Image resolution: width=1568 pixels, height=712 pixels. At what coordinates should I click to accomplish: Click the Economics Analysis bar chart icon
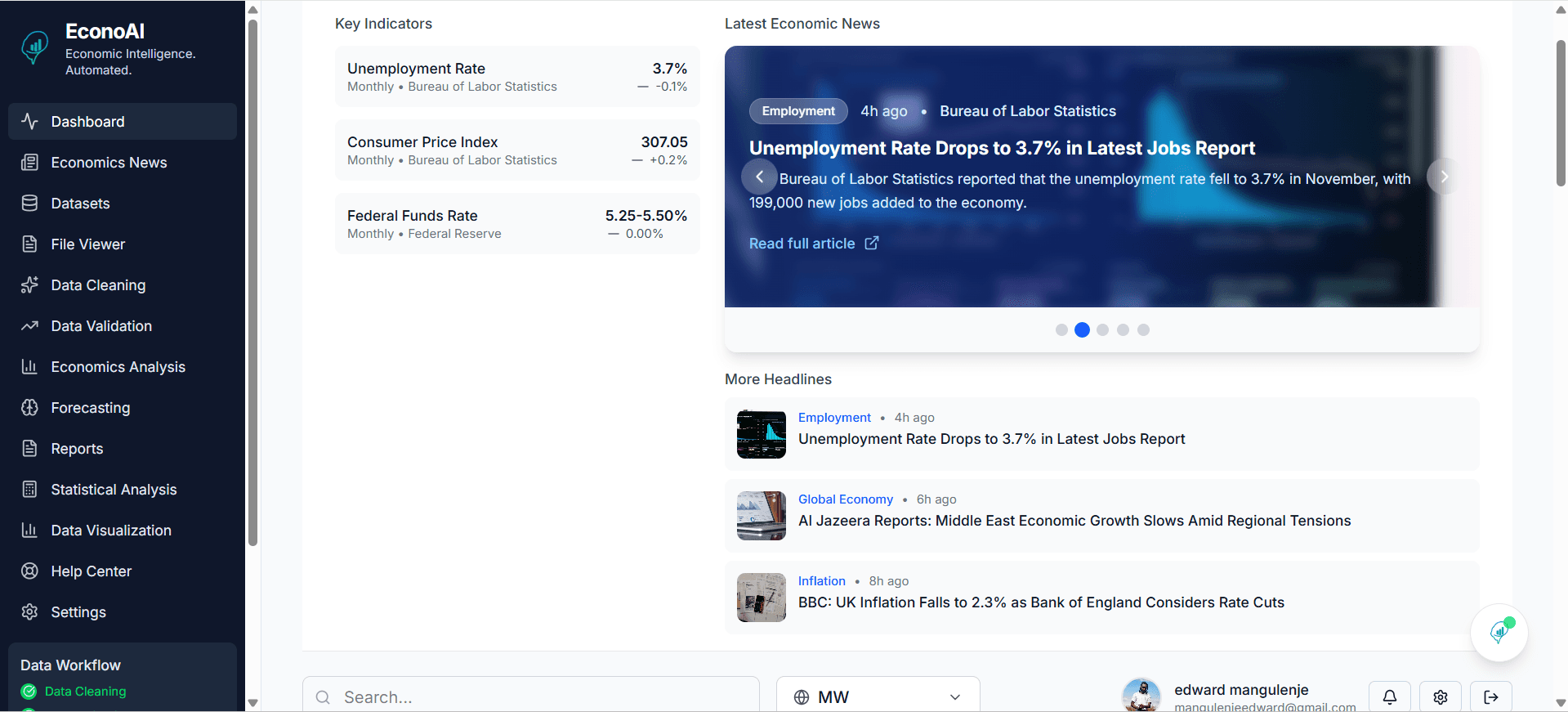[x=29, y=366]
